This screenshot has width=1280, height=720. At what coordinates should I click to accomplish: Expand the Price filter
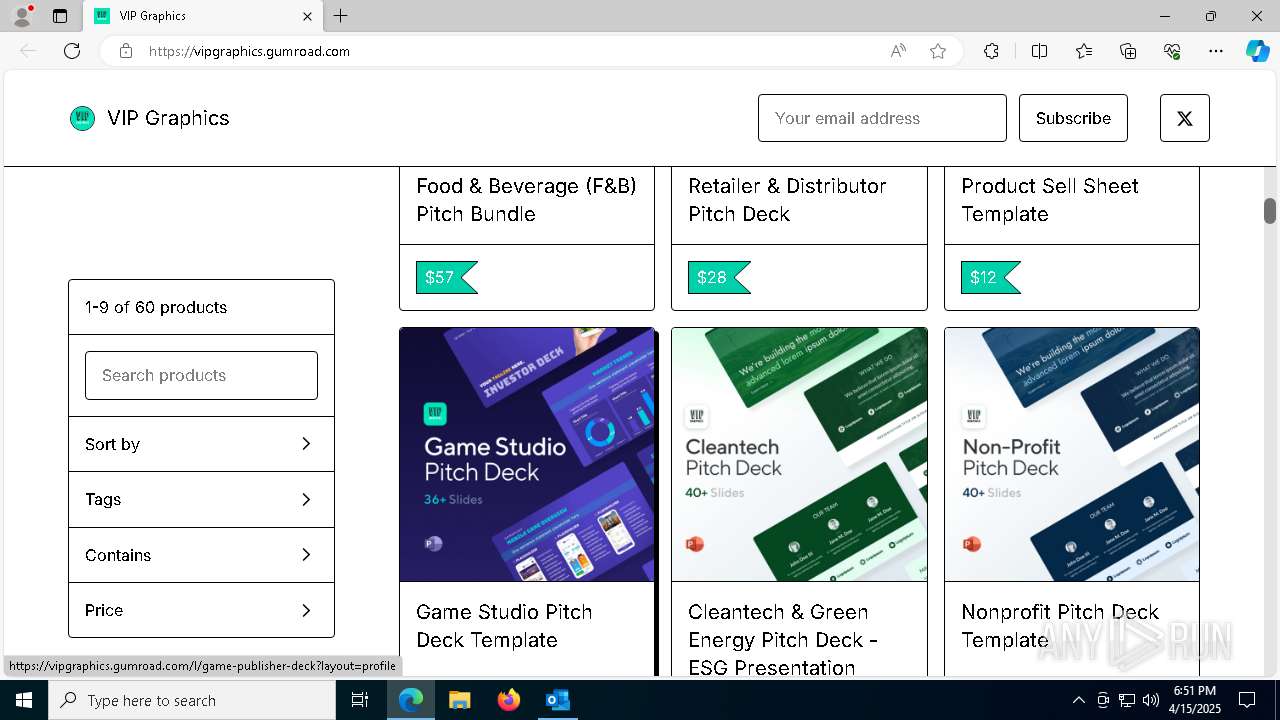tap(201, 610)
